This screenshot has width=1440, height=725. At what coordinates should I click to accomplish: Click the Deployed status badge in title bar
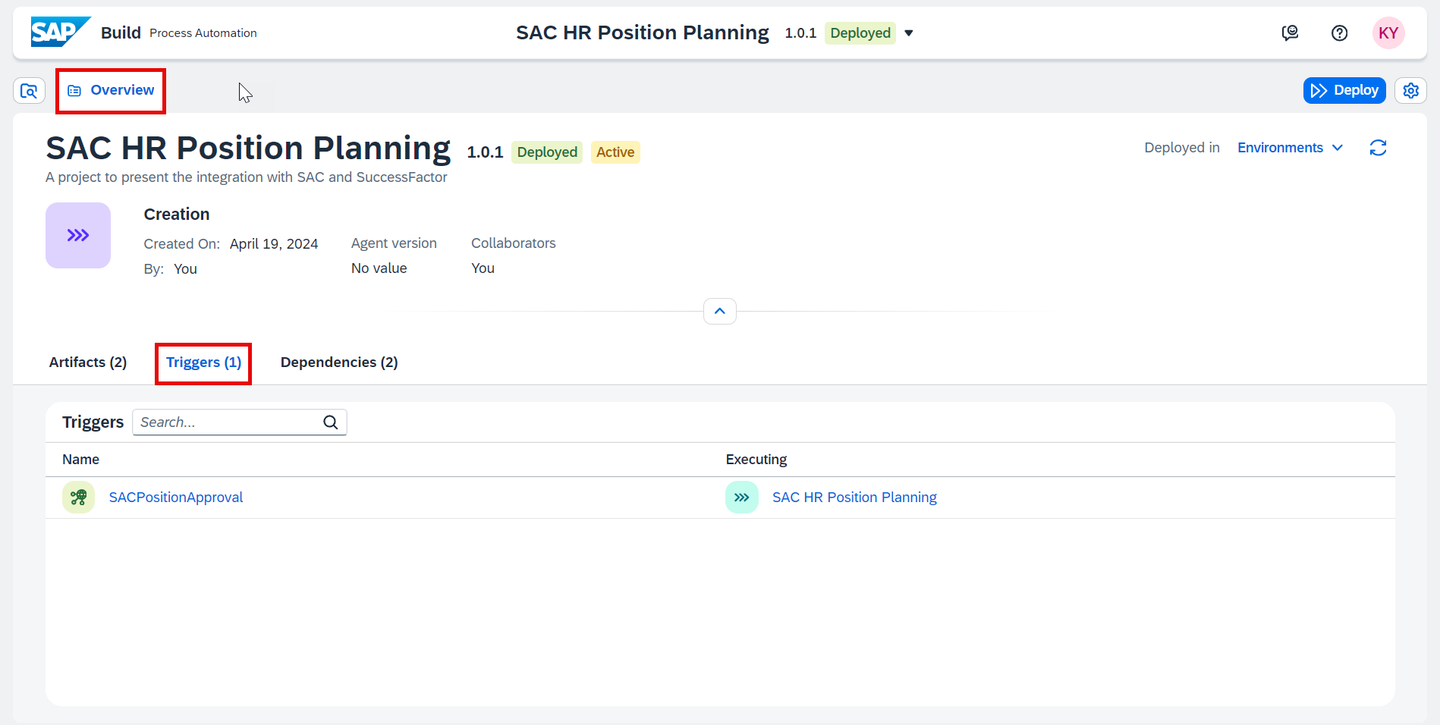(x=860, y=33)
